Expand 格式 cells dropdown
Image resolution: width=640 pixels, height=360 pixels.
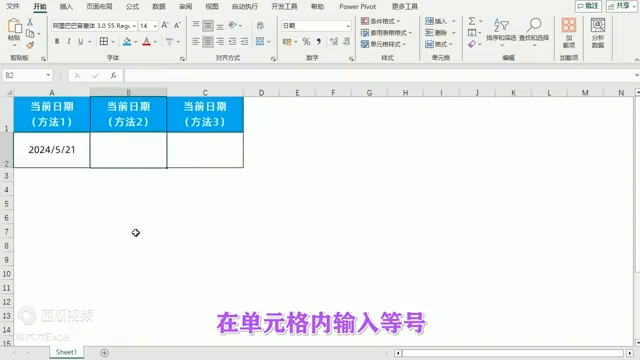click(451, 44)
